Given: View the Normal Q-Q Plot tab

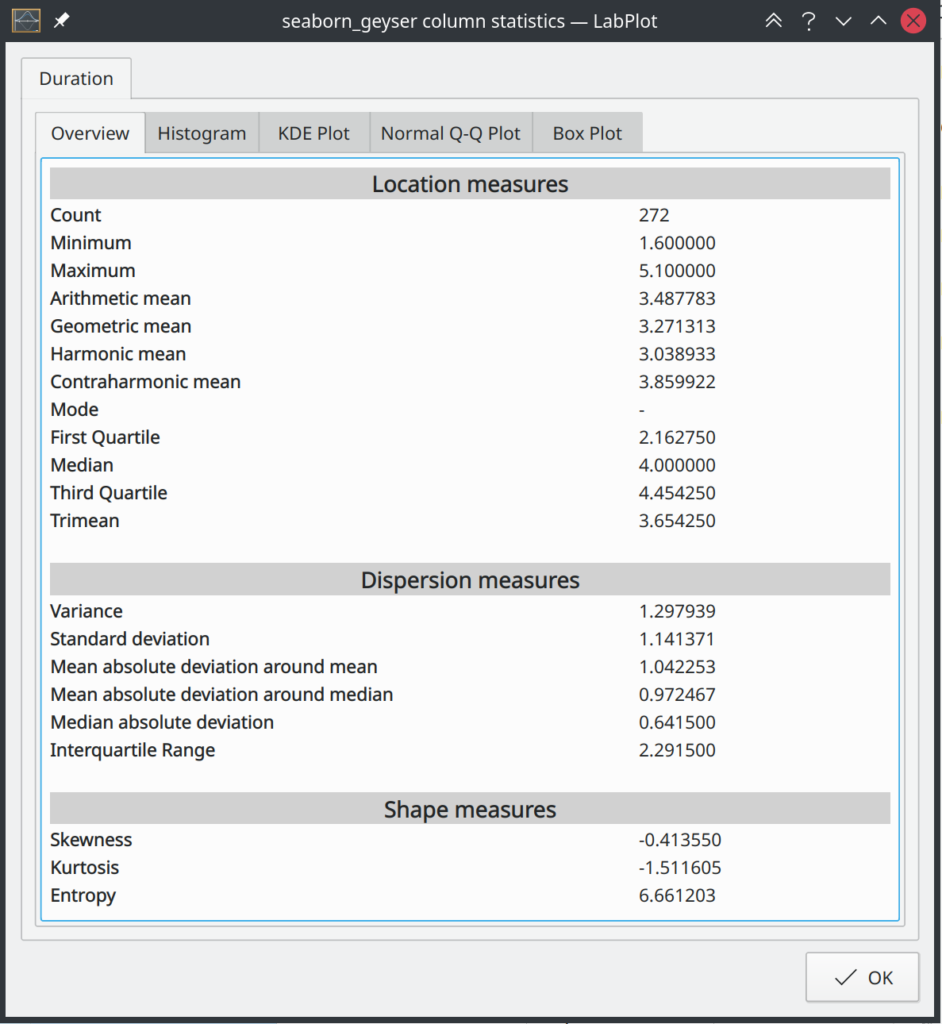Looking at the screenshot, I should click(450, 132).
